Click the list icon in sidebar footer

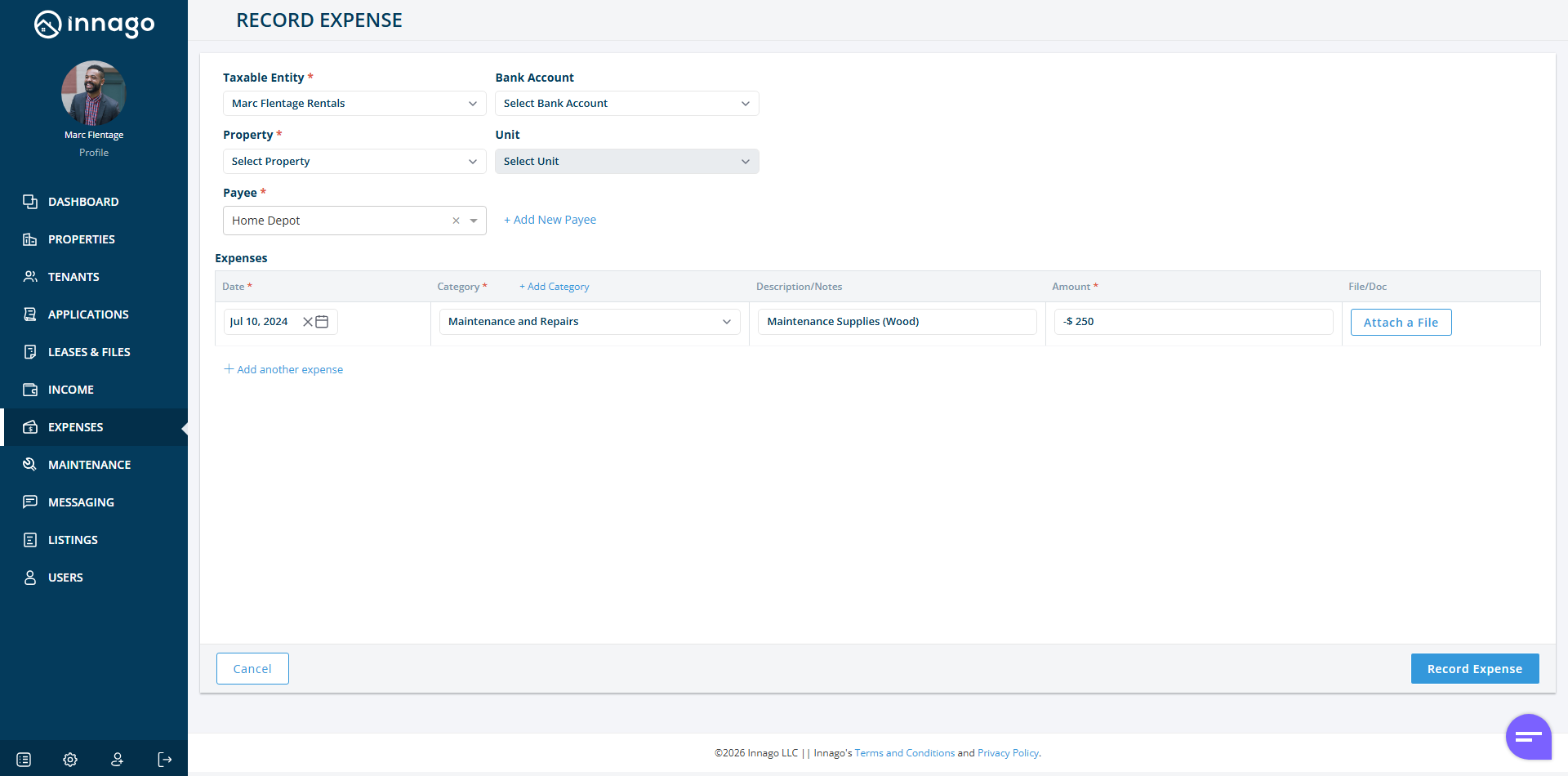(24, 760)
